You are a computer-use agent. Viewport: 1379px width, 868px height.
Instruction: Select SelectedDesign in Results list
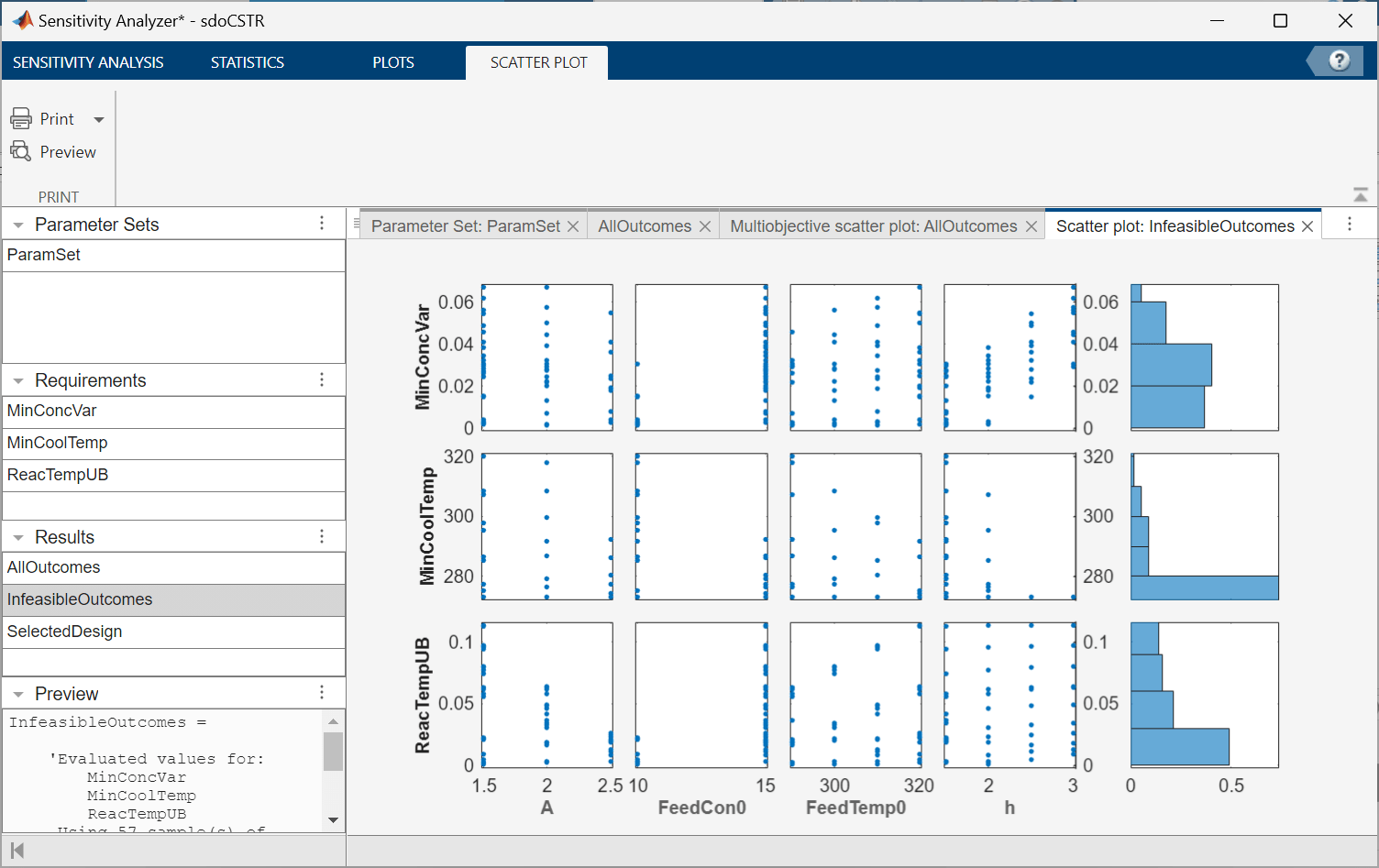(64, 632)
